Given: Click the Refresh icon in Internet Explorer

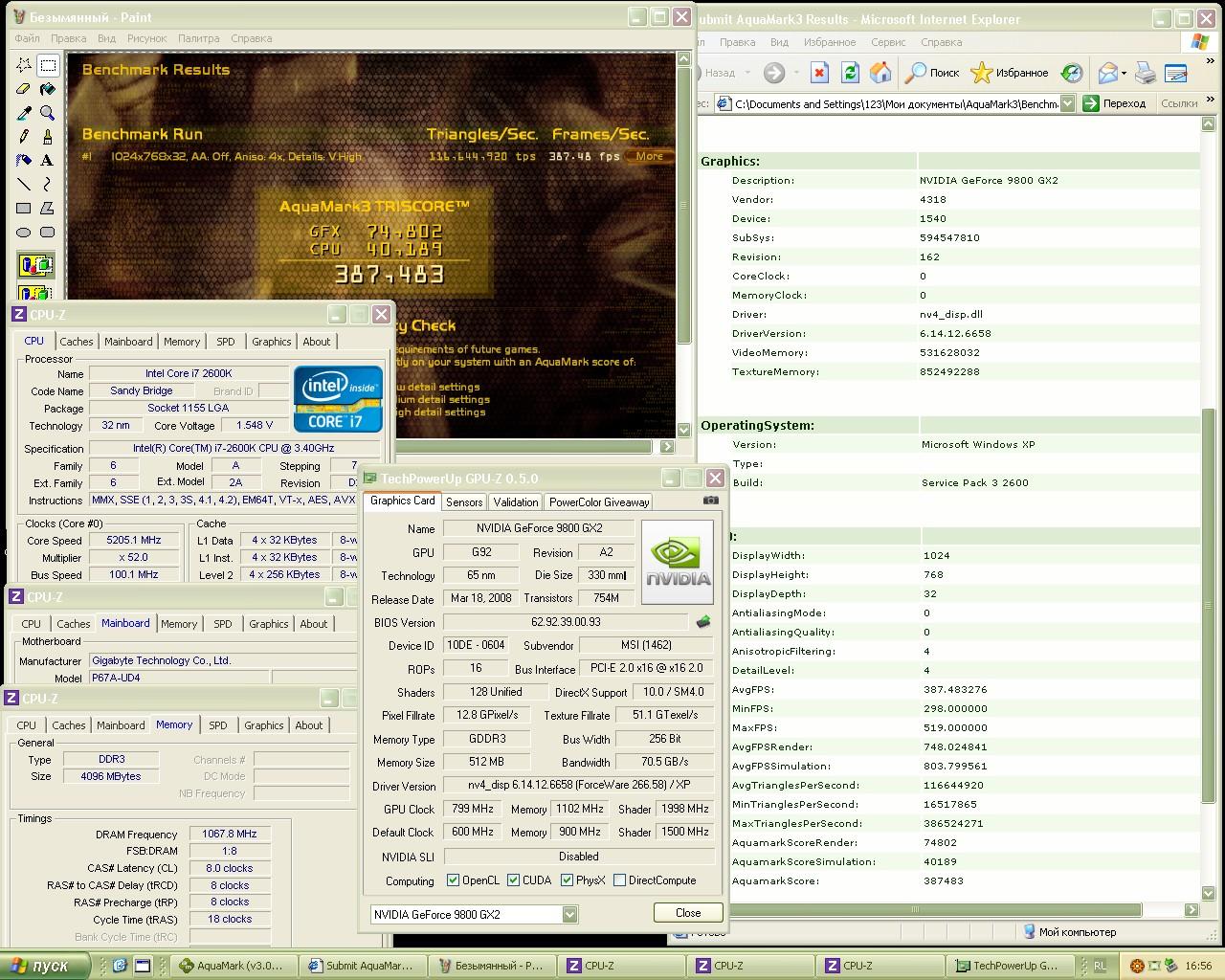Looking at the screenshot, I should coord(850,73).
